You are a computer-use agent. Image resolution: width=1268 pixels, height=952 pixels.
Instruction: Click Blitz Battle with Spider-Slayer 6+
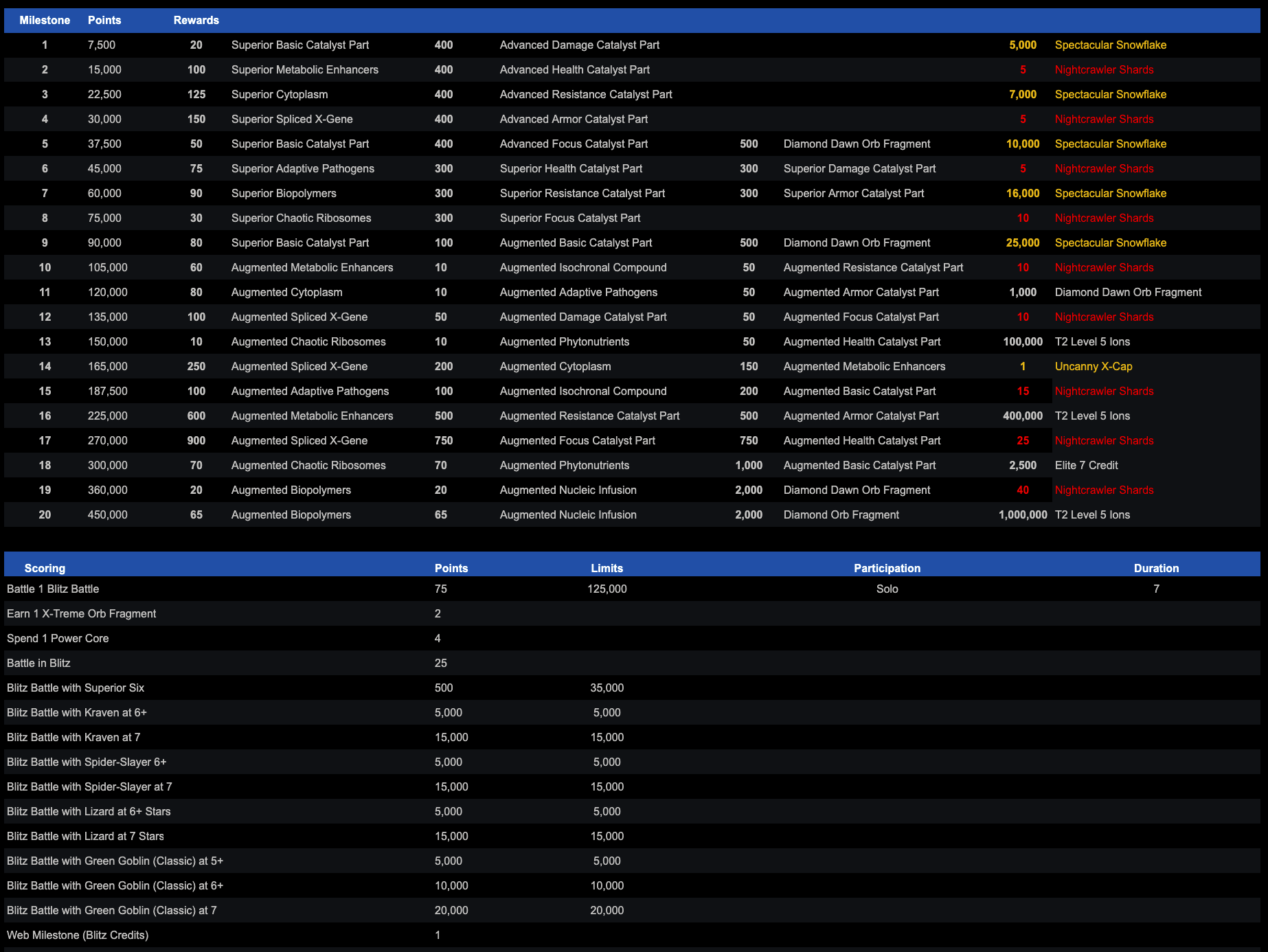point(86,762)
